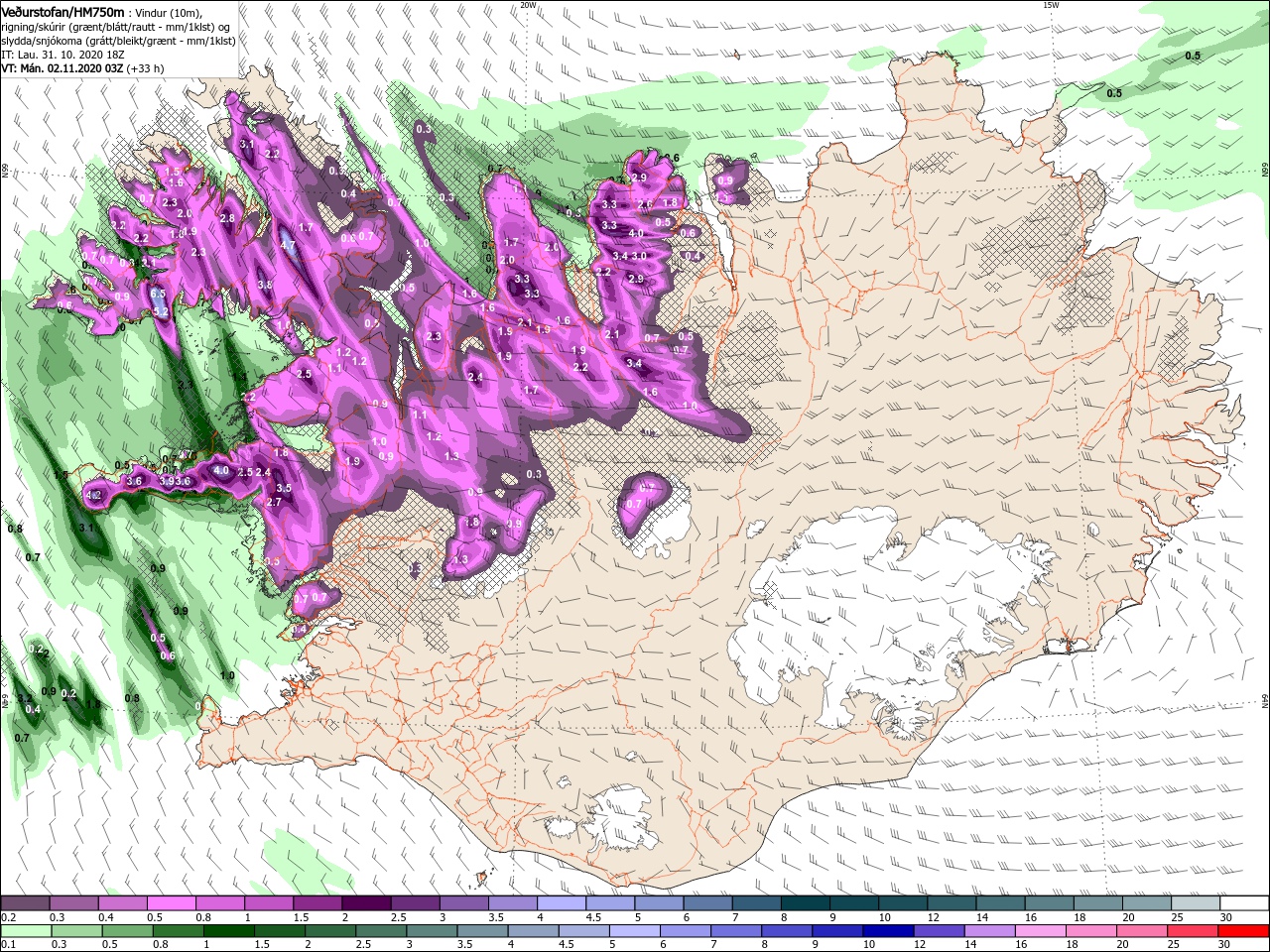Click the darkest purple snow legend swatch at 2
This screenshot has width=1270, height=952.
tap(365, 903)
